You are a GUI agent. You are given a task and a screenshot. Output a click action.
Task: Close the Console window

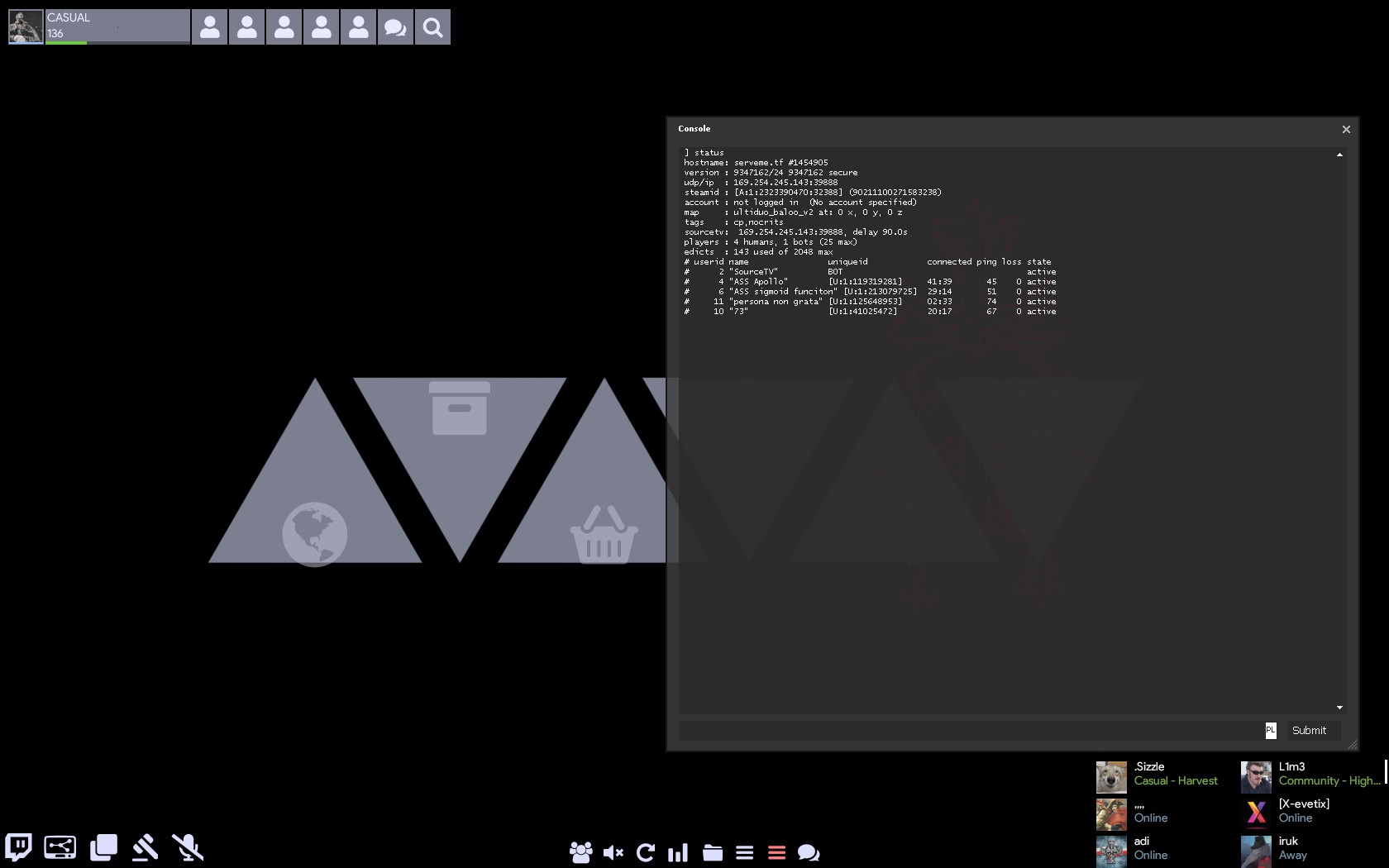(1346, 129)
